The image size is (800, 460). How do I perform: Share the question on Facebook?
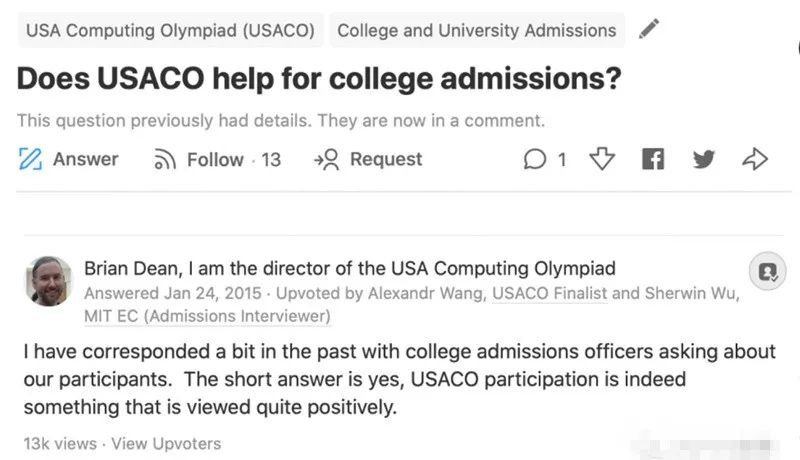(653, 159)
